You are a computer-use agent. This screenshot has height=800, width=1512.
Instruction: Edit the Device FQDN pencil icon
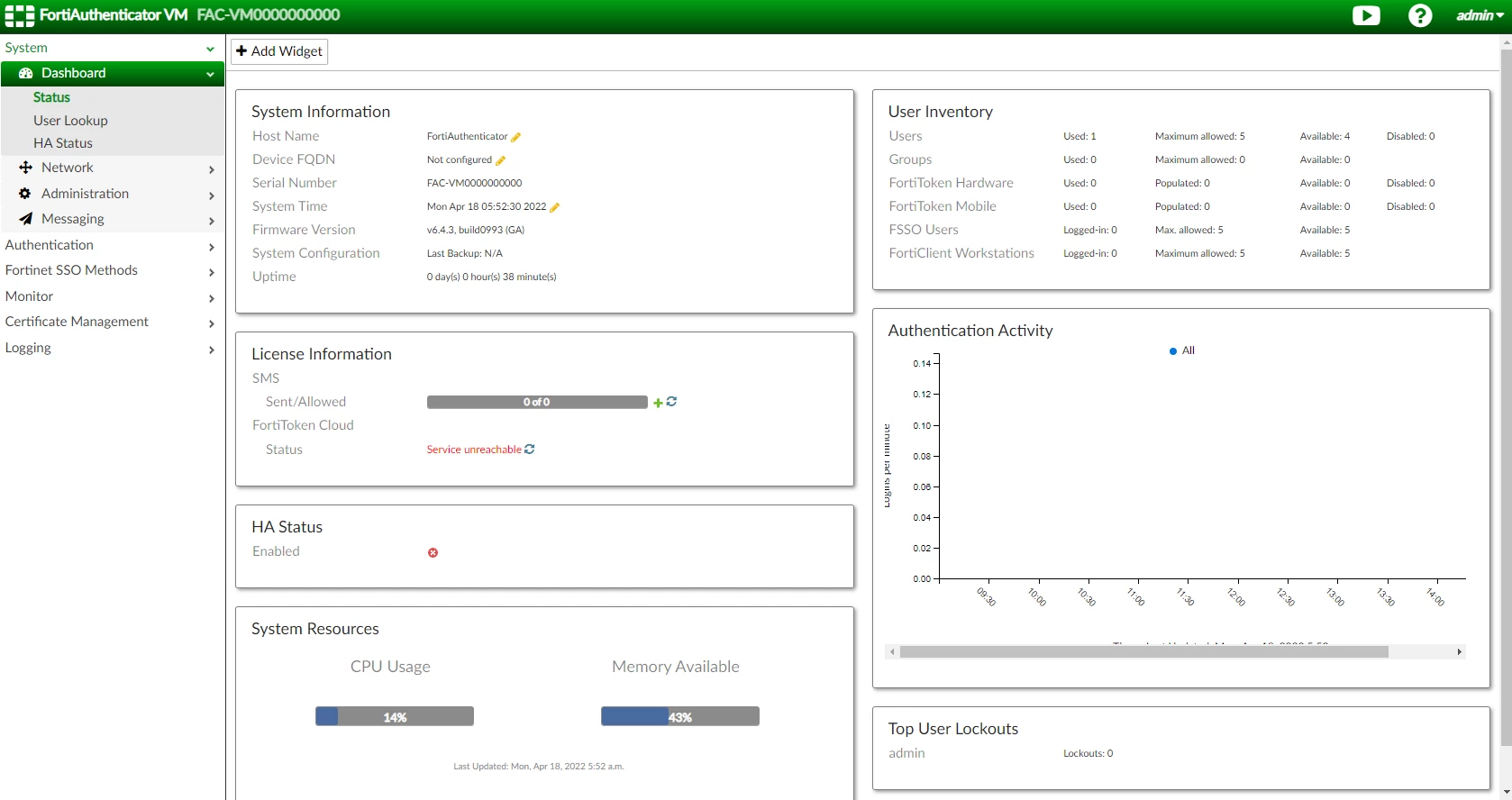tap(500, 160)
